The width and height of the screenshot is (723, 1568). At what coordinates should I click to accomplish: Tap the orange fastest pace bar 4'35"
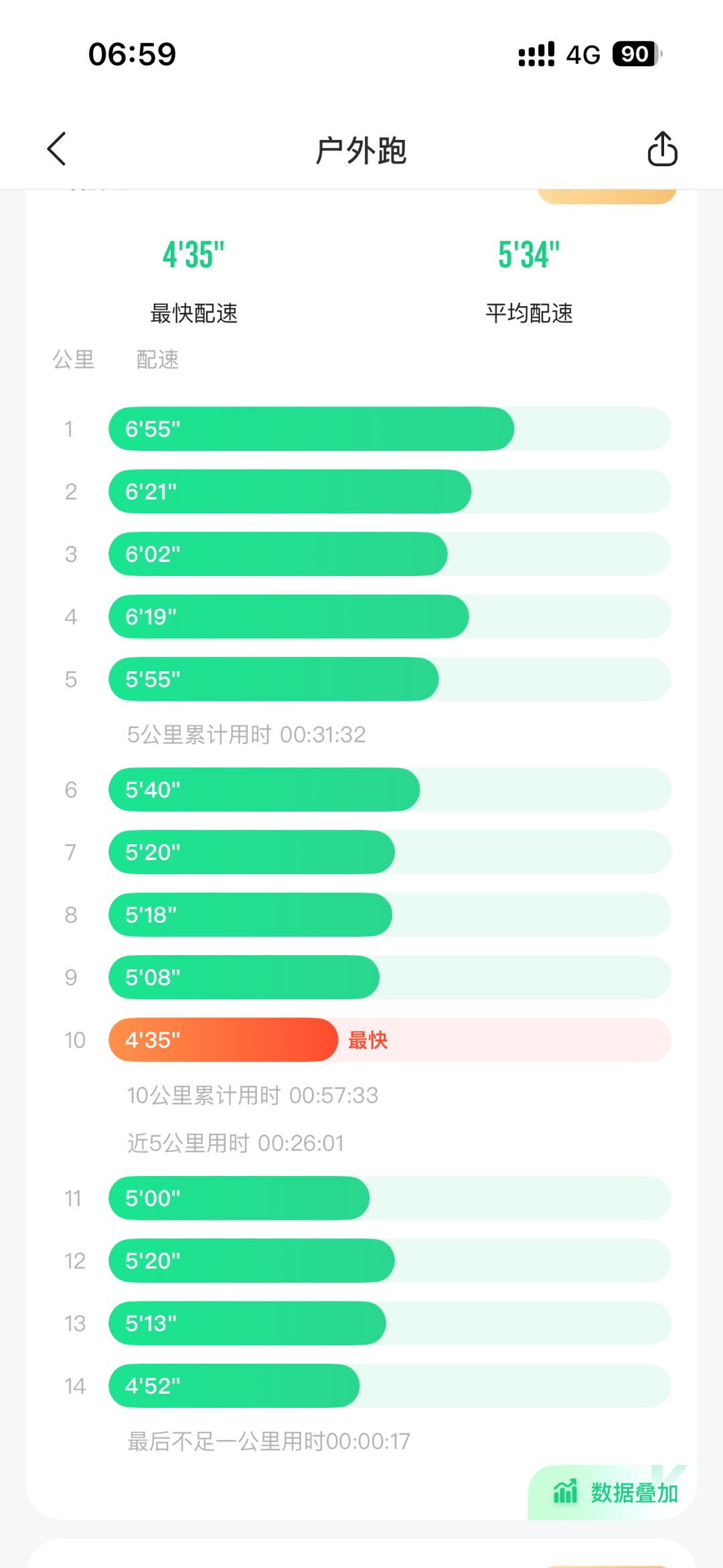click(x=223, y=1040)
